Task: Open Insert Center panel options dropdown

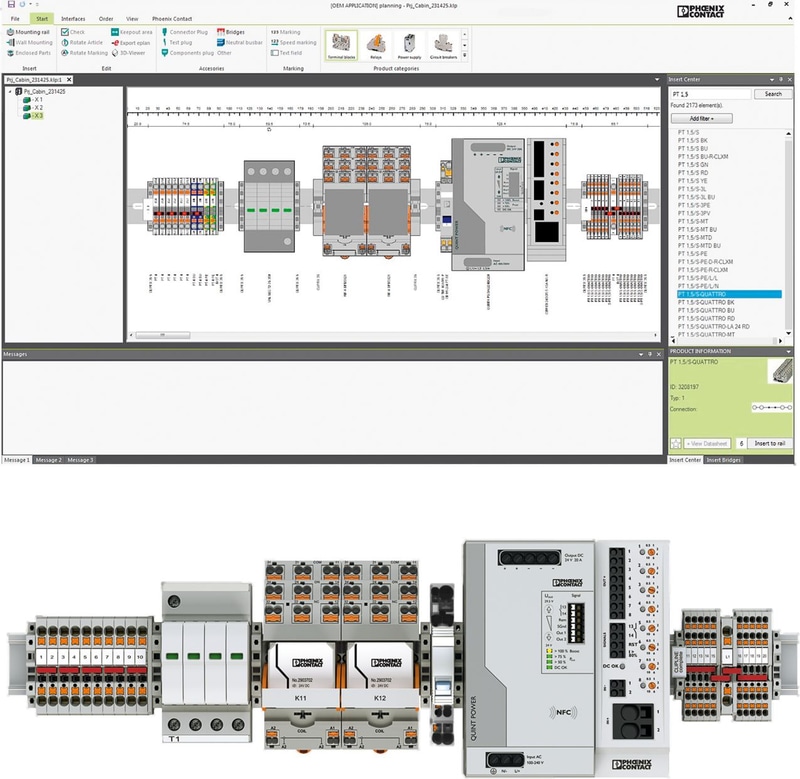Action: click(771, 80)
